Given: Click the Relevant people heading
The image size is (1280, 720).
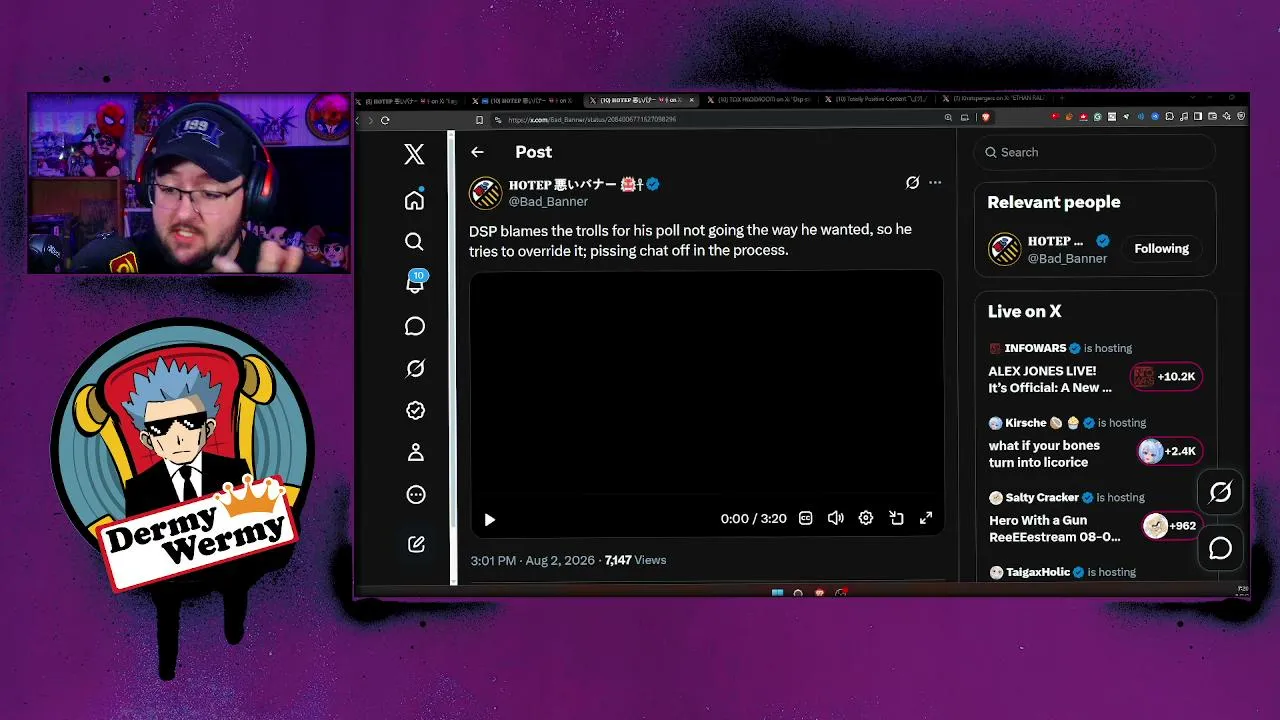Looking at the screenshot, I should pos(1053,202).
